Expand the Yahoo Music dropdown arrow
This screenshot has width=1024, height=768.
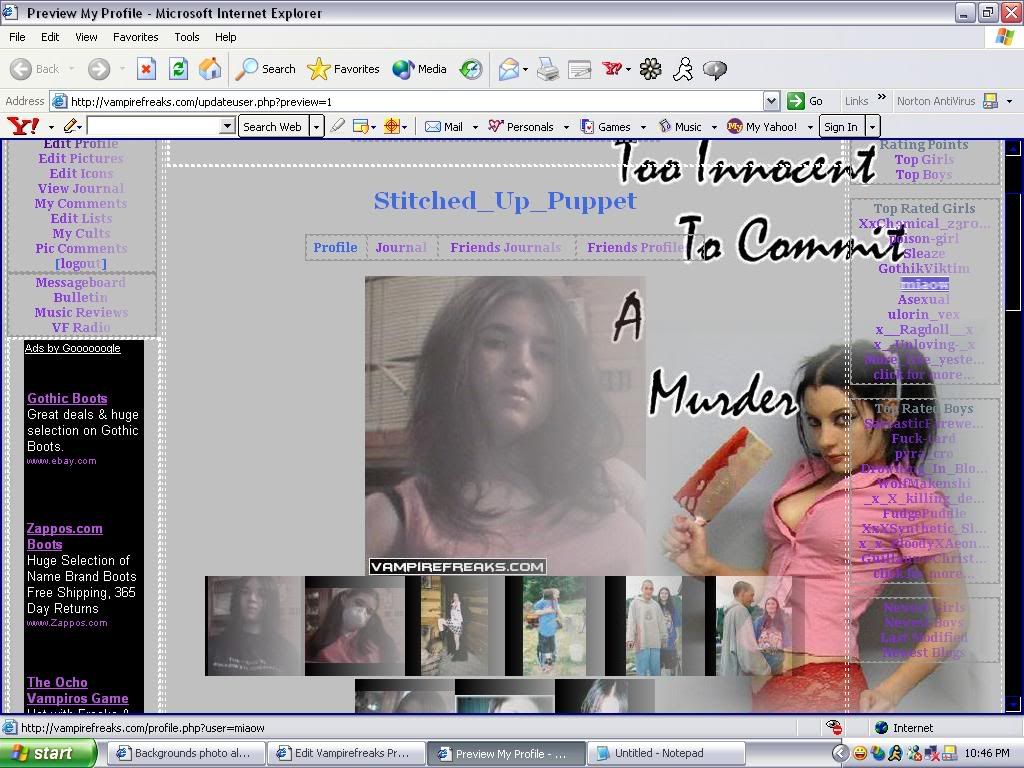pos(714,127)
